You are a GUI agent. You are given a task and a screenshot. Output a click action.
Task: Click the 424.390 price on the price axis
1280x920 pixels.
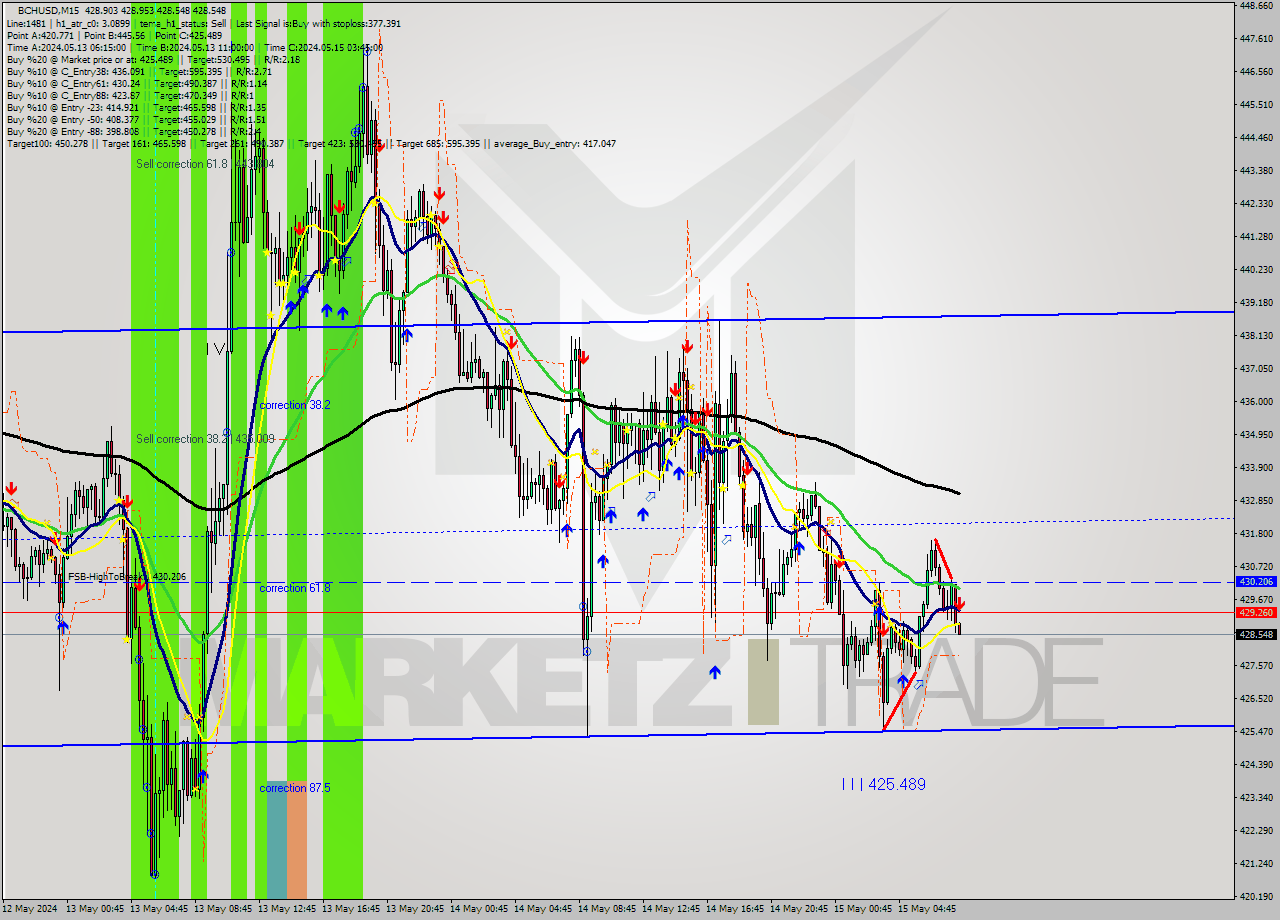[1255, 764]
